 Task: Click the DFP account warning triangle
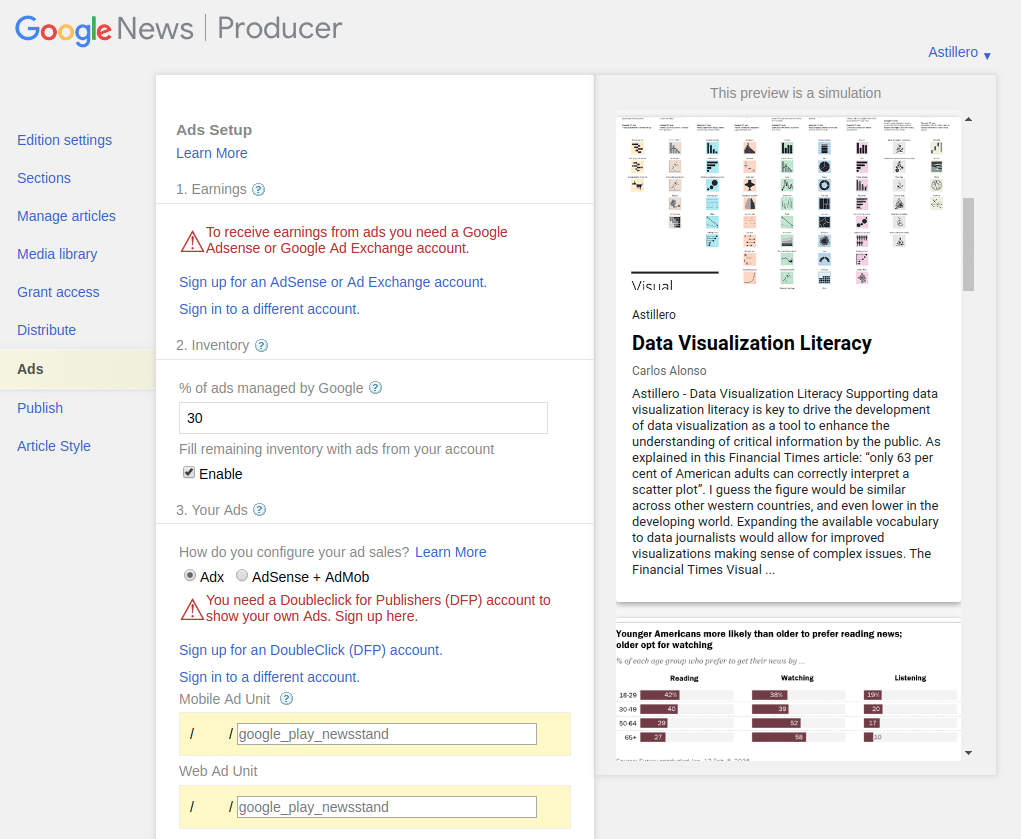click(191, 607)
